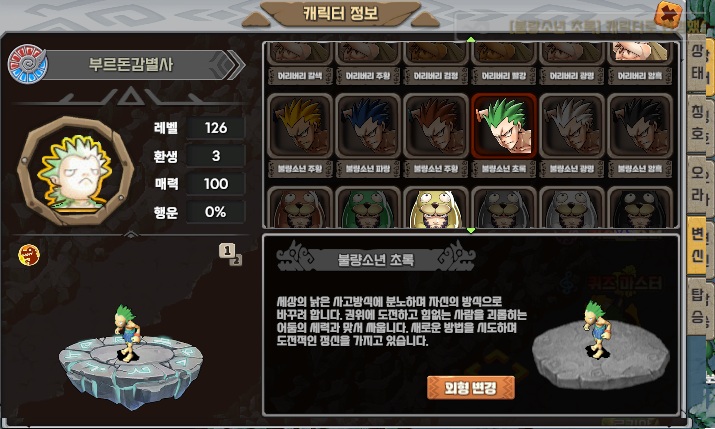Open the 칭호 side tab

tap(697, 123)
